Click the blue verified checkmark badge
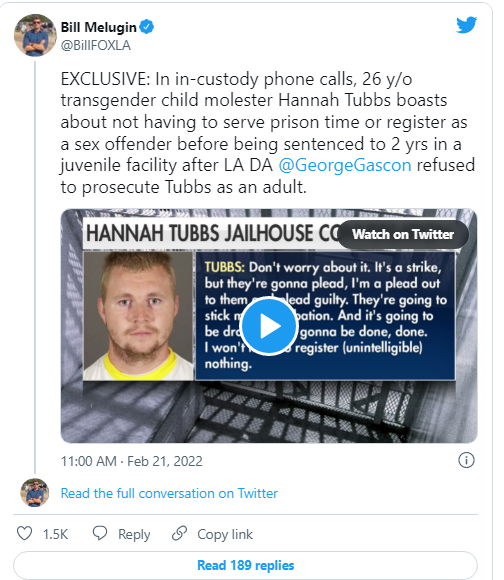504x580 pixels. coord(147,27)
